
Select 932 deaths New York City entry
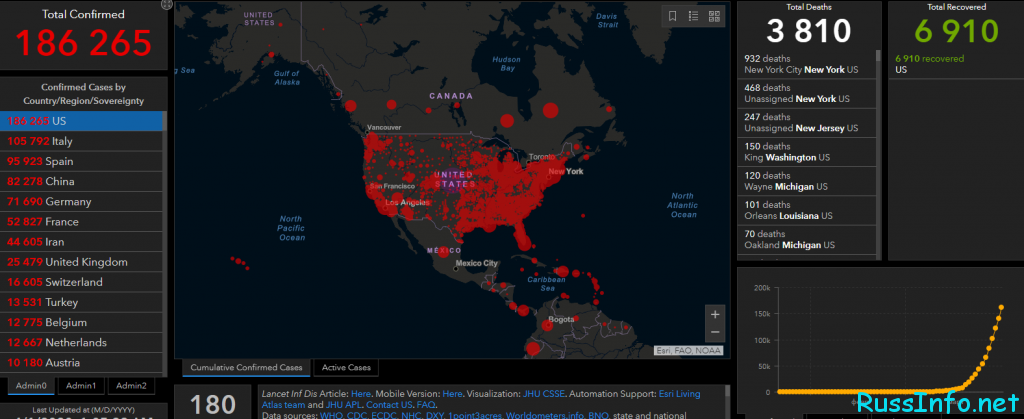806,64
